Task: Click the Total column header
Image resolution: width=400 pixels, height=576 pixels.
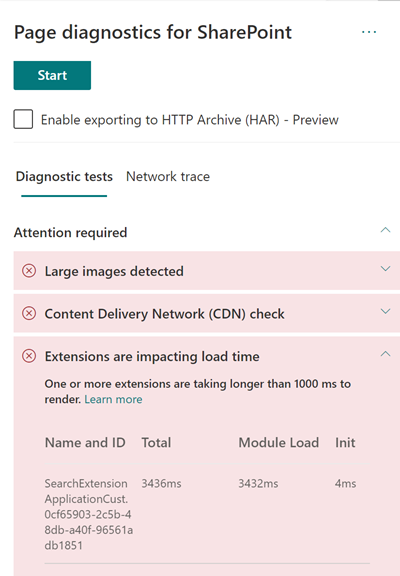Action: click(x=156, y=443)
